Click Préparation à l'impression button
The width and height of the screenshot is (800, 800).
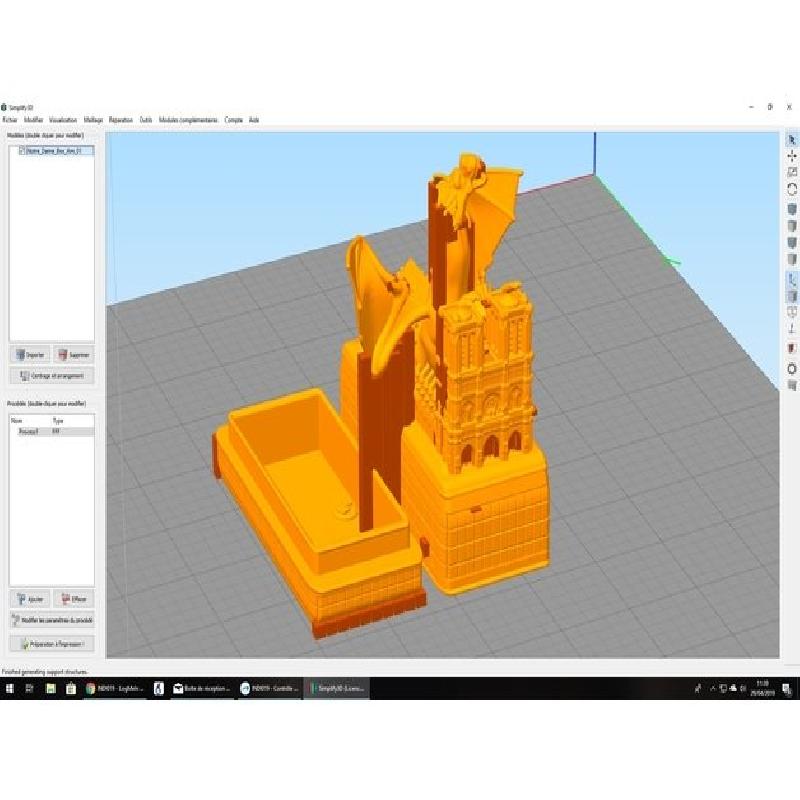(52, 644)
